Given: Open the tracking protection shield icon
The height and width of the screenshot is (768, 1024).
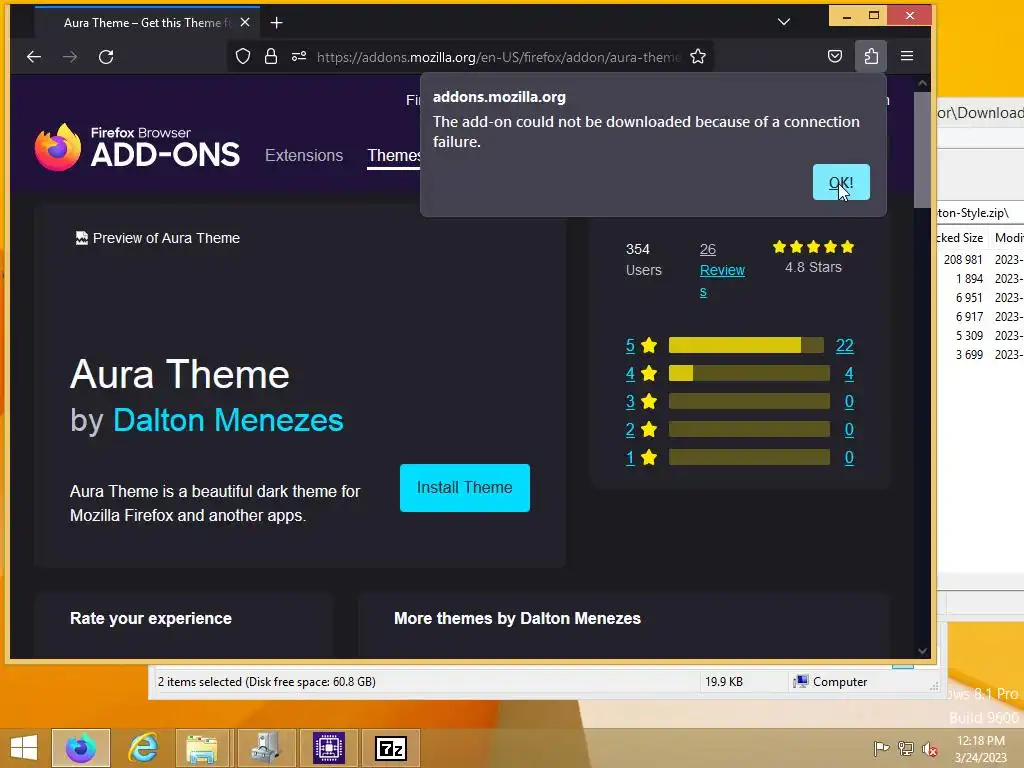Looking at the screenshot, I should [x=243, y=57].
